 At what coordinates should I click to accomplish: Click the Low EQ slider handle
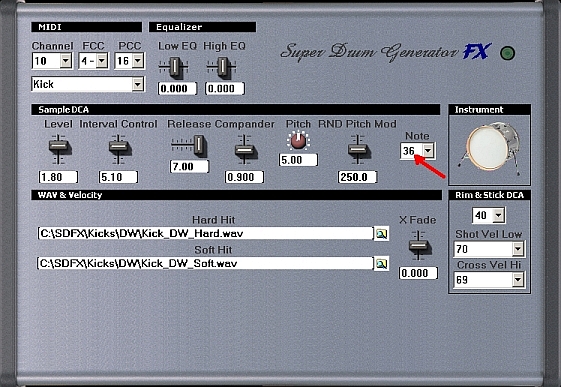(x=175, y=67)
